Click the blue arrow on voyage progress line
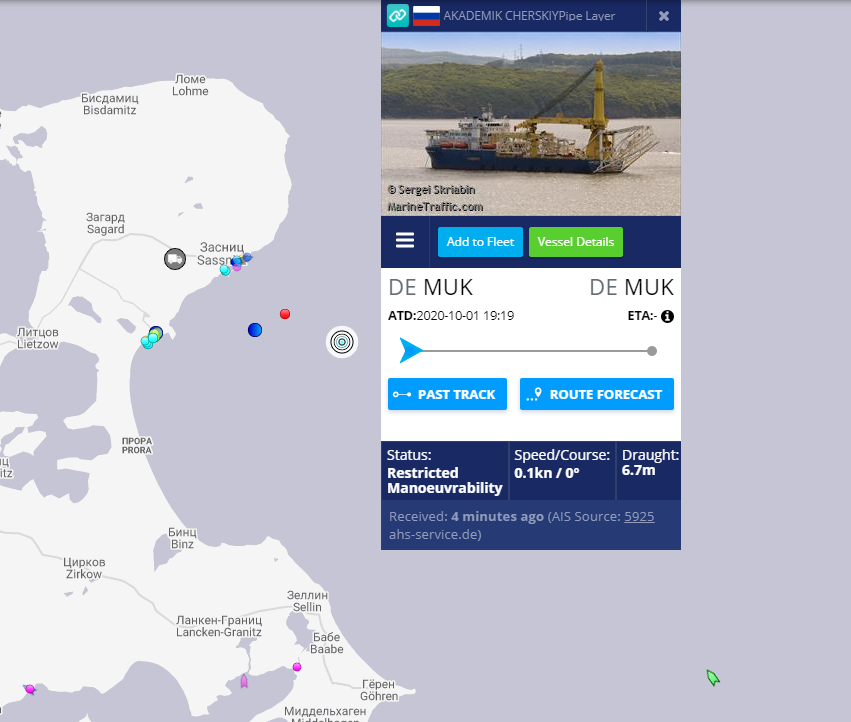Image resolution: width=851 pixels, height=722 pixels. coord(410,351)
